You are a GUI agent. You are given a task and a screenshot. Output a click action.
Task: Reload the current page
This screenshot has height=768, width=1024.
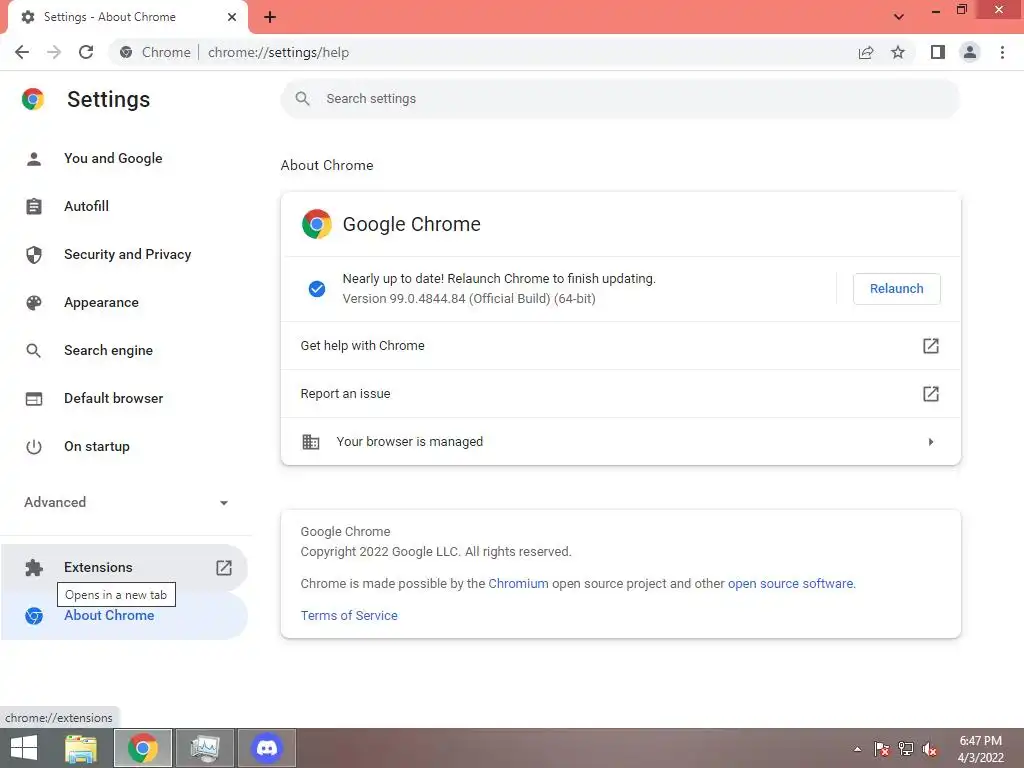point(86,52)
